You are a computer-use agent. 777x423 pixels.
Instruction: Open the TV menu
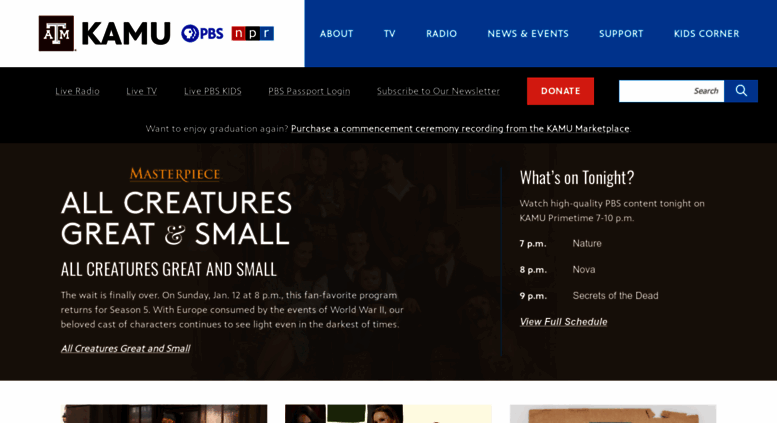tap(389, 34)
